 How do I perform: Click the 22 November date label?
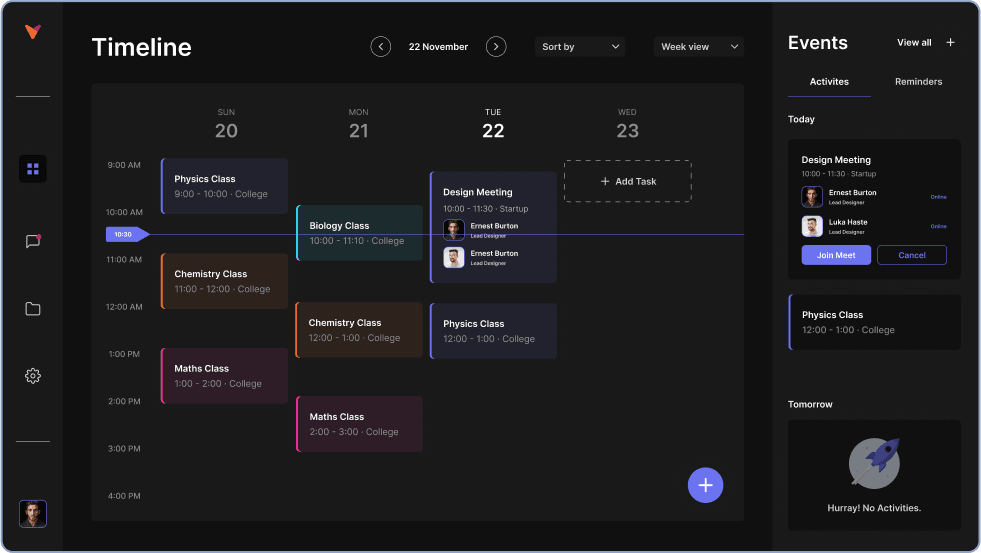tap(438, 47)
